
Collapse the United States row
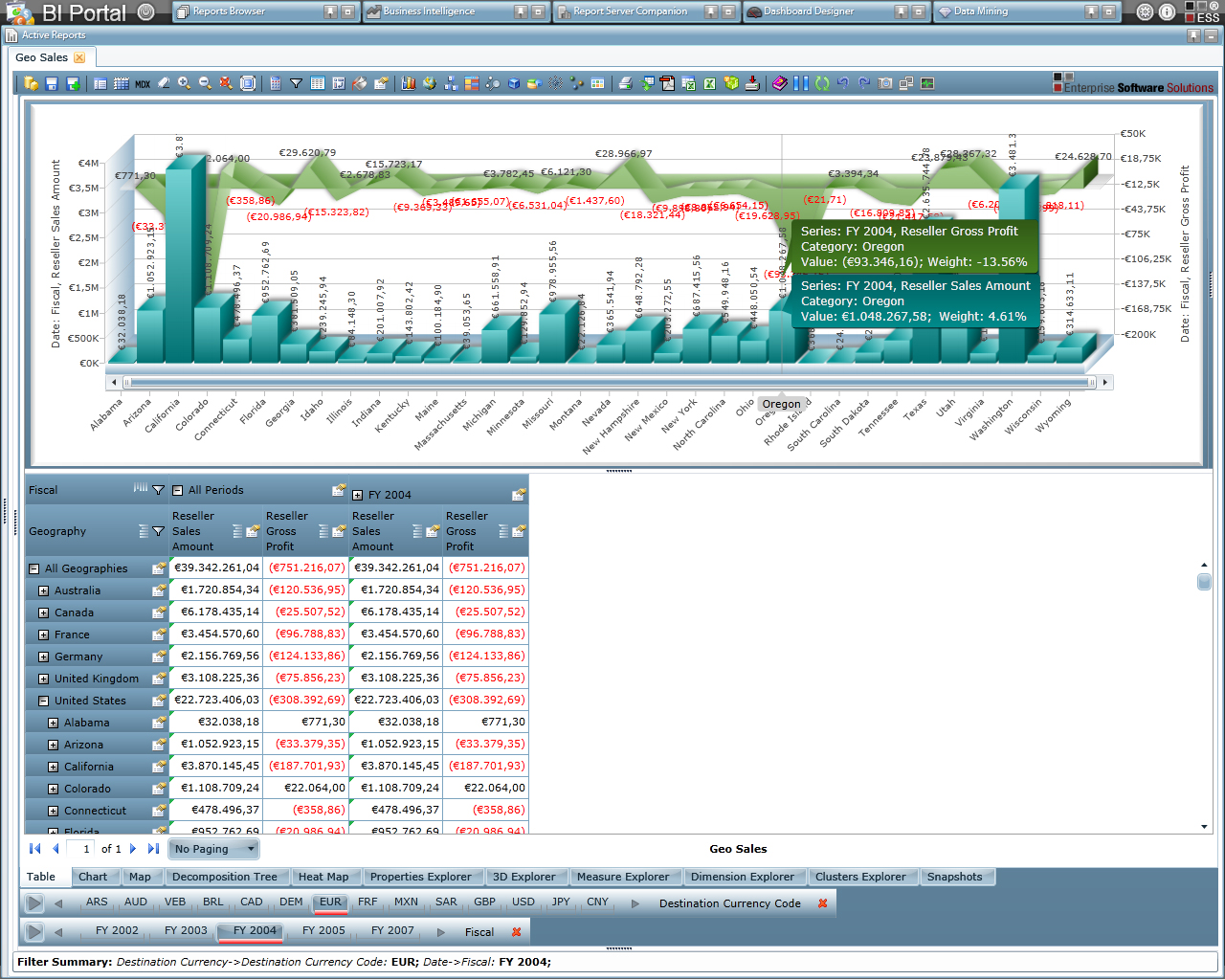point(43,701)
